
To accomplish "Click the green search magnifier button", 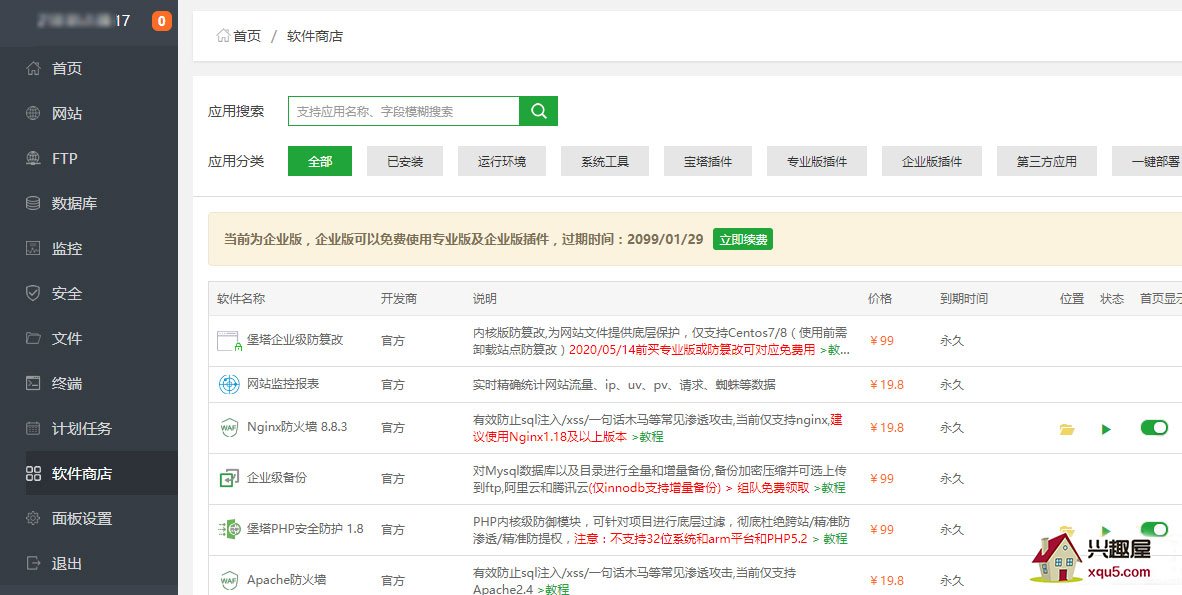I will (538, 111).
